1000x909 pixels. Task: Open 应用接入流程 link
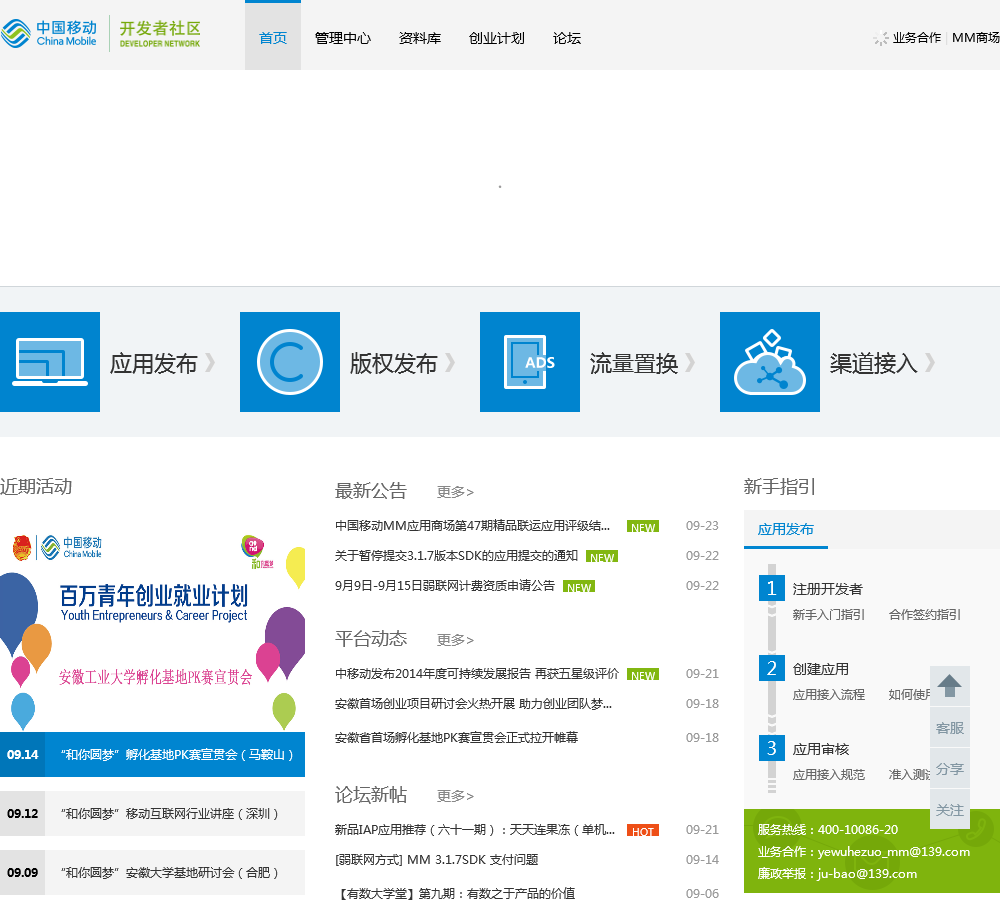tap(828, 695)
